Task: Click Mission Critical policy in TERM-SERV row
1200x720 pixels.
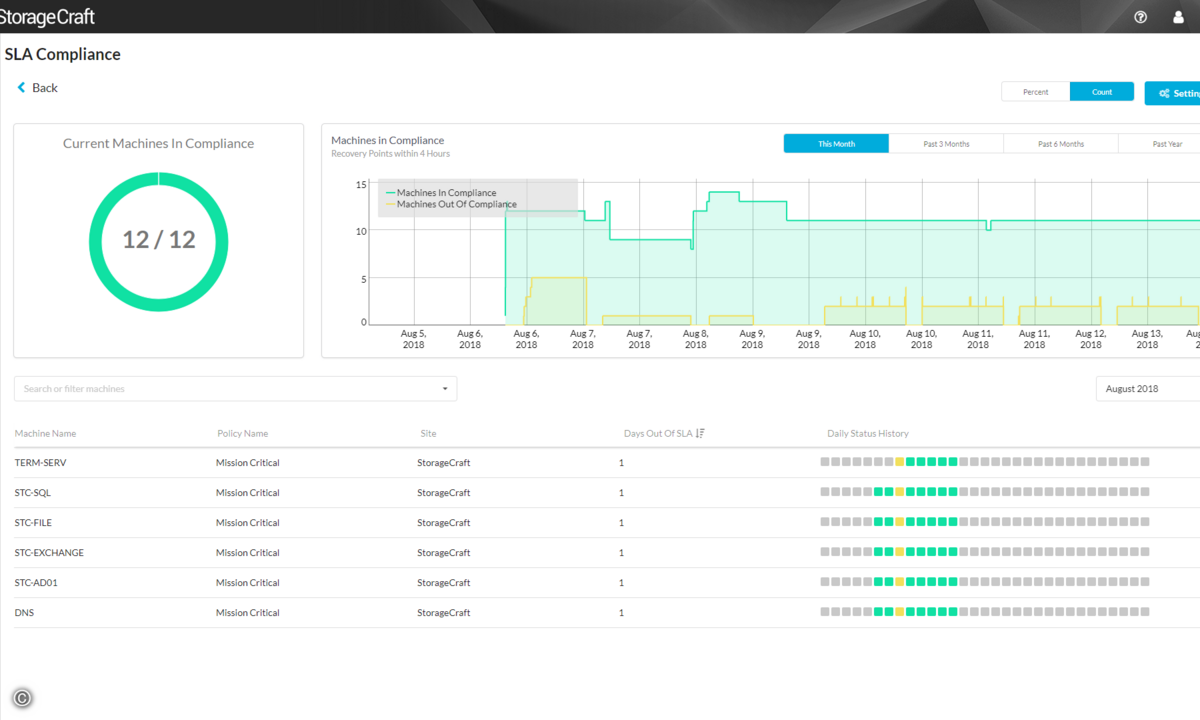Action: (x=248, y=463)
